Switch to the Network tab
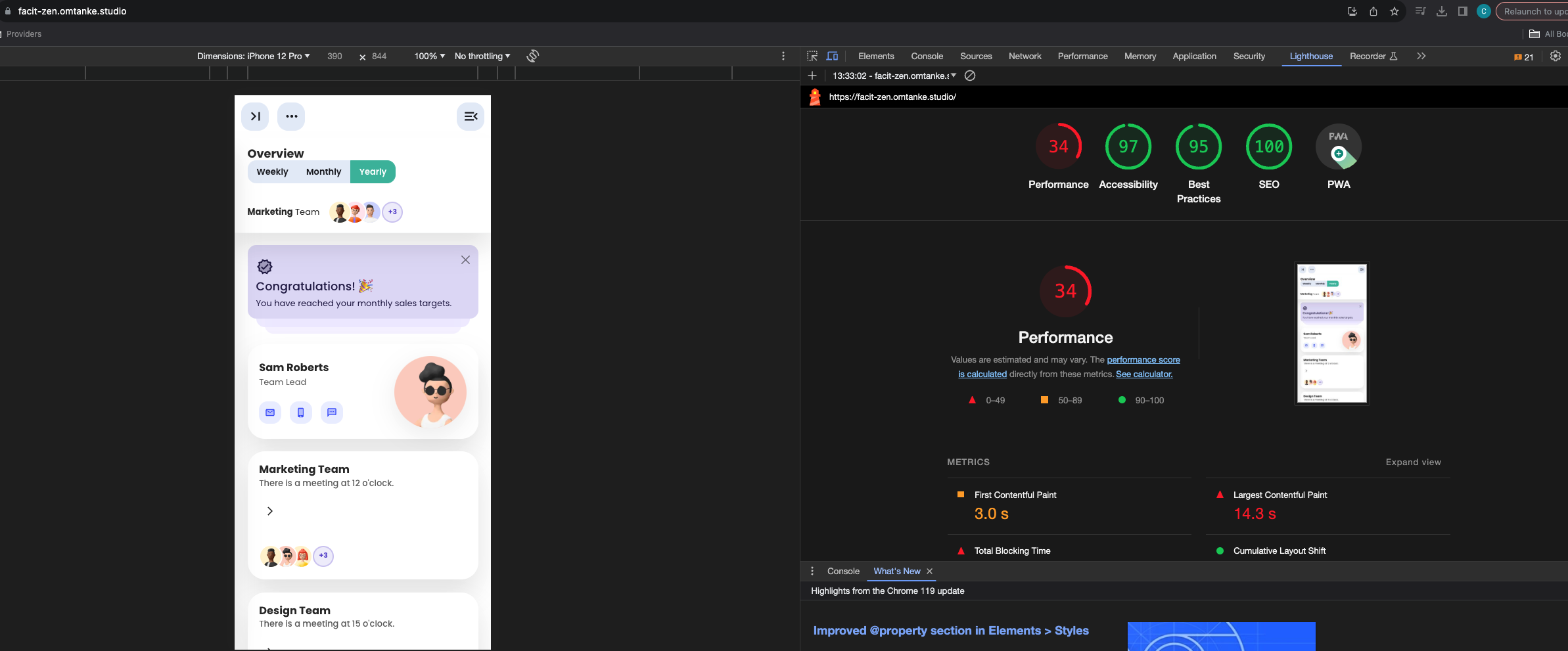Viewport: 1568px width, 651px height. coord(1025,56)
